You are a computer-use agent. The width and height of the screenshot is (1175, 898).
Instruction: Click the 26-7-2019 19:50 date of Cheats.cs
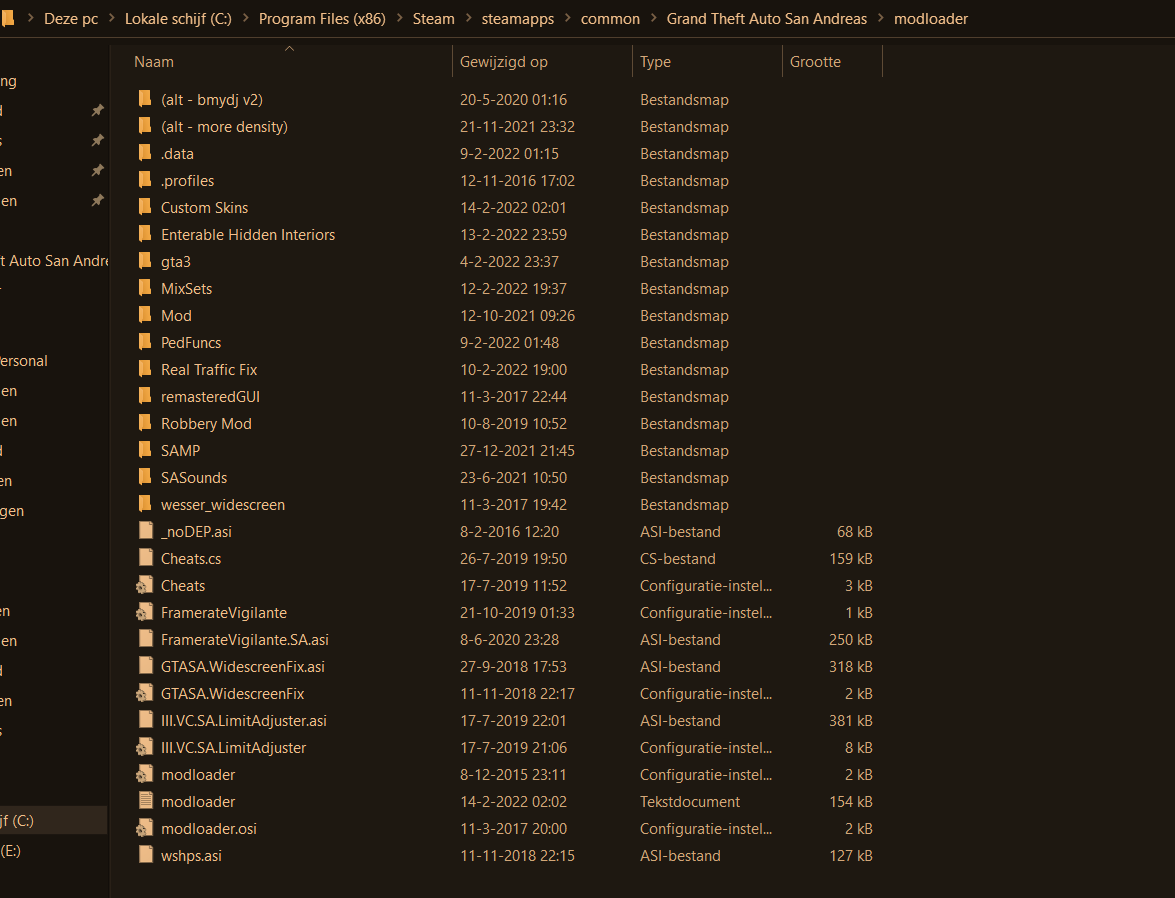513,558
